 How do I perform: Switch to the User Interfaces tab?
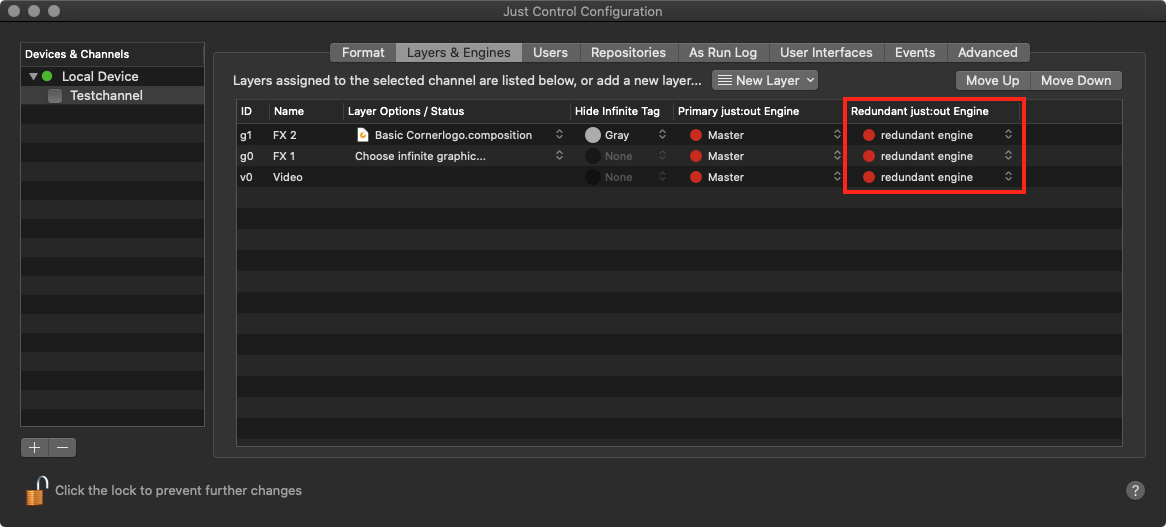[826, 53]
